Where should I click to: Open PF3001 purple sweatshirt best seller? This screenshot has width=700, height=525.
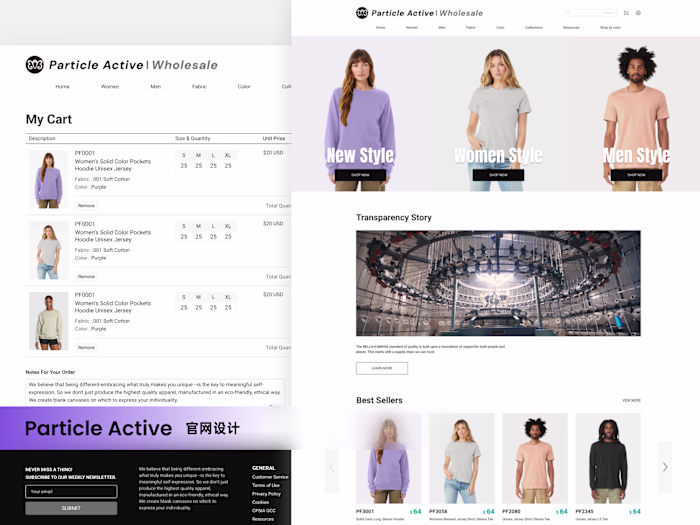point(388,458)
